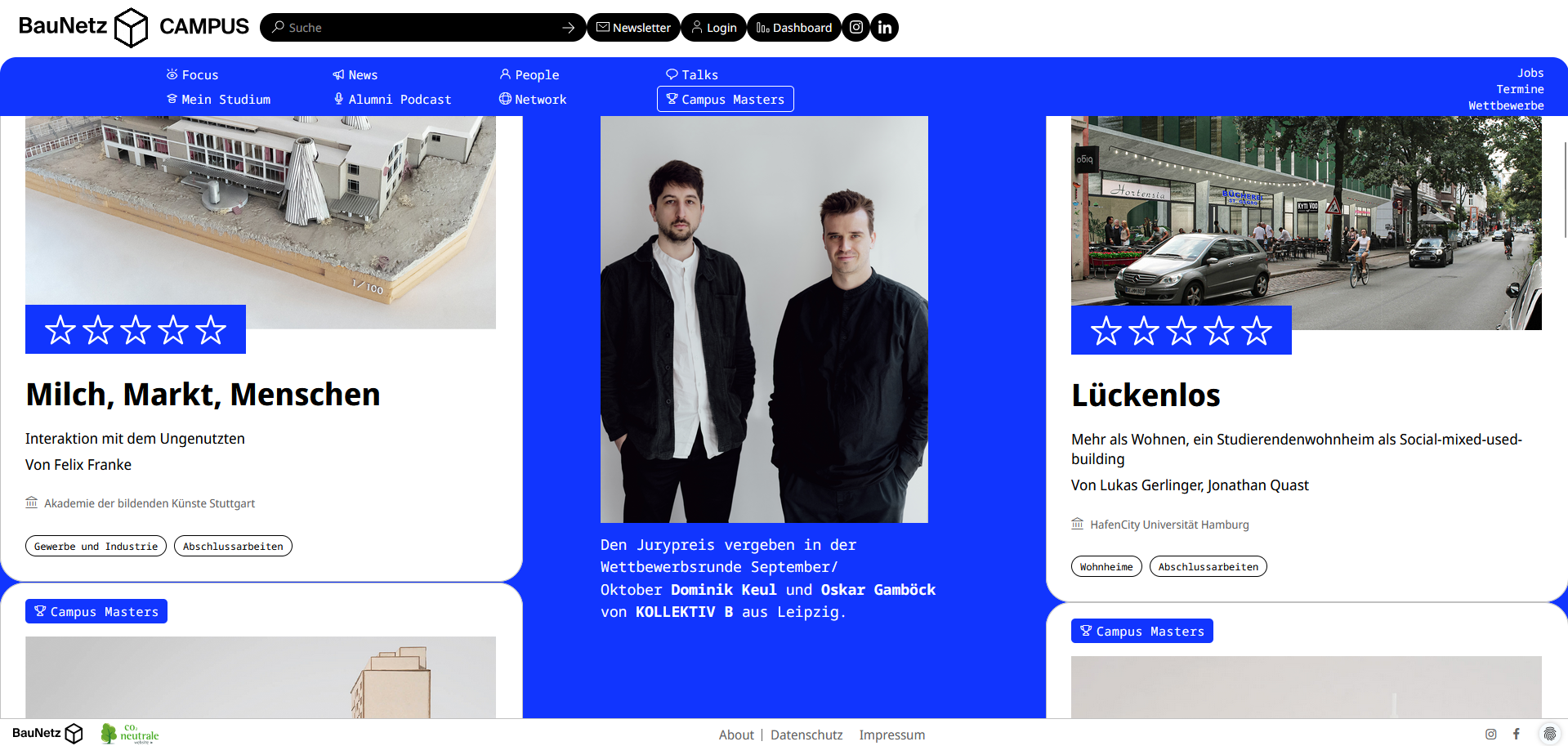Screen dimensions: 1568x746
Task: Select Campus Masters in navigation
Action: click(726, 99)
